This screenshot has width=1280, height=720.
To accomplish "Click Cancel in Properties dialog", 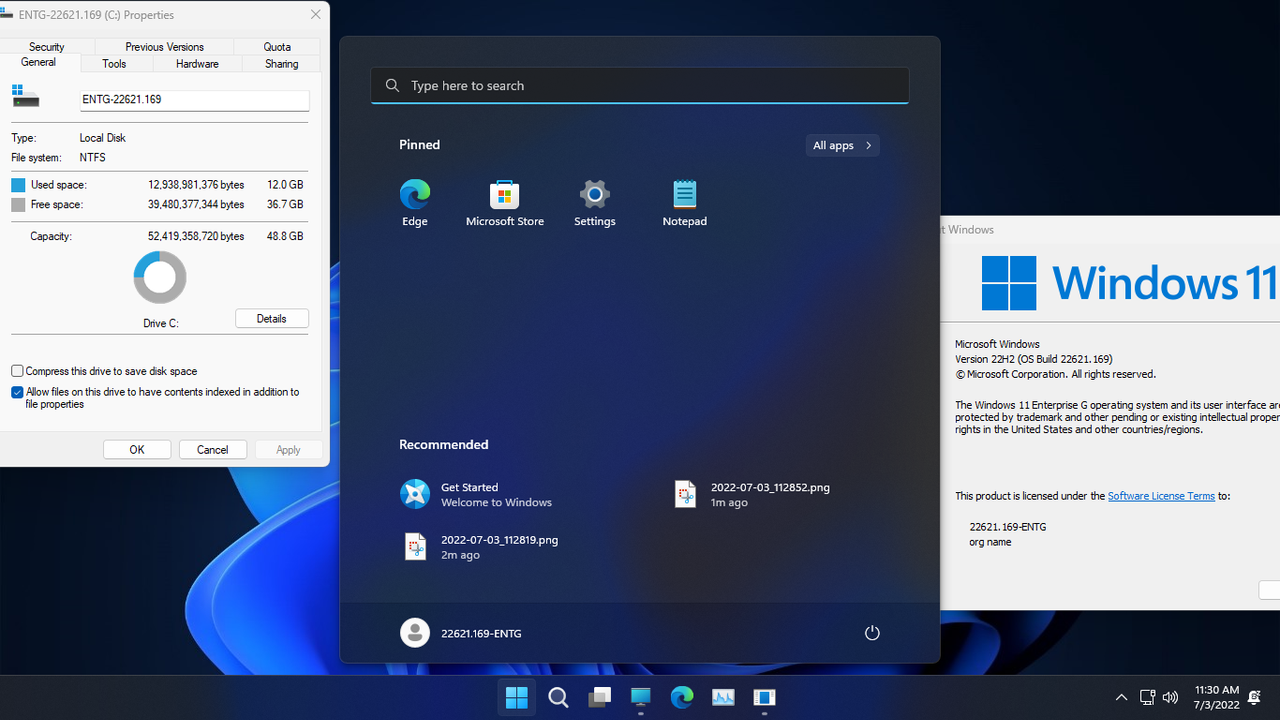I will (x=213, y=450).
